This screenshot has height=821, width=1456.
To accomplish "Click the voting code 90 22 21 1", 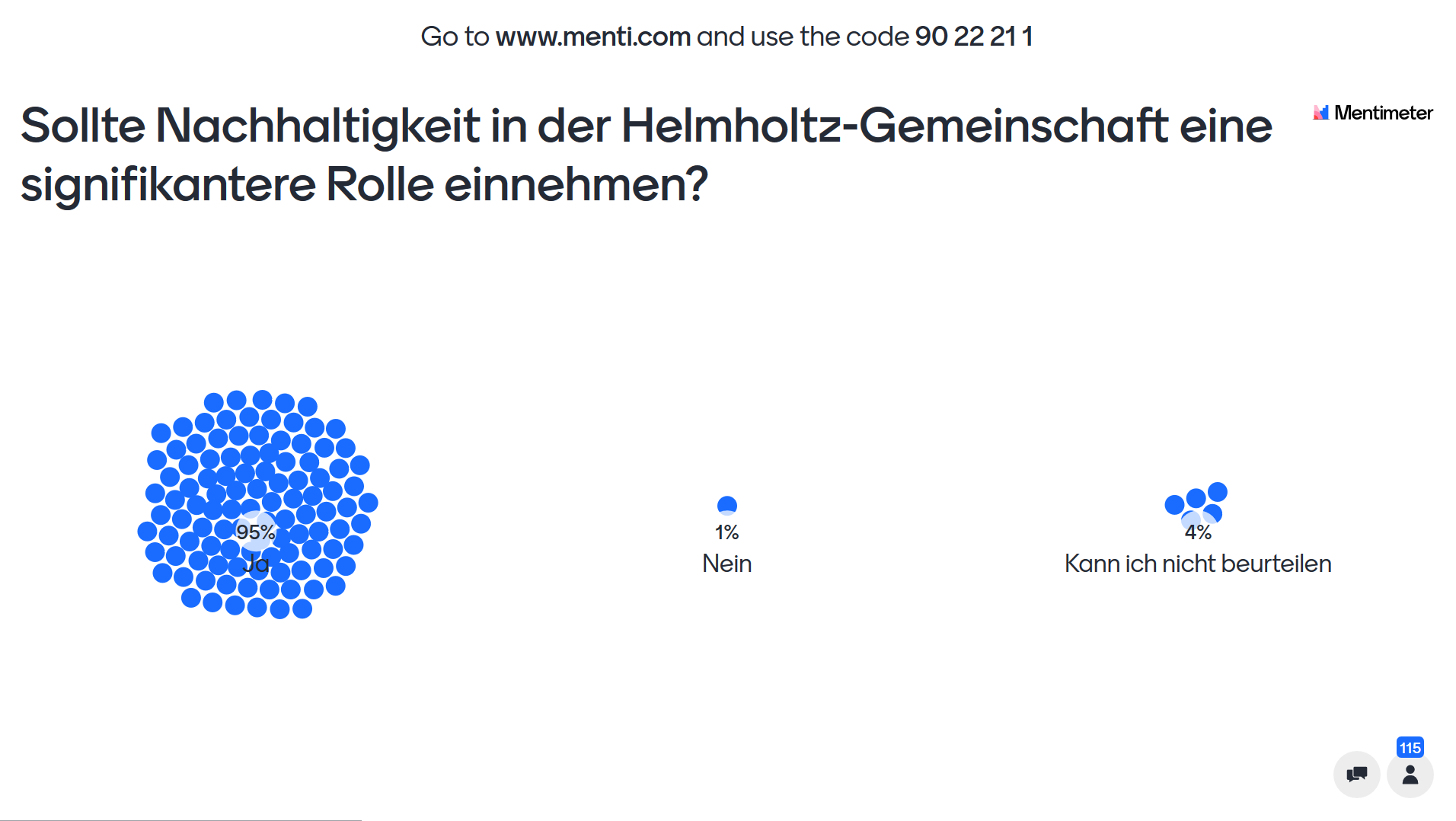I will pyautogui.click(x=973, y=37).
